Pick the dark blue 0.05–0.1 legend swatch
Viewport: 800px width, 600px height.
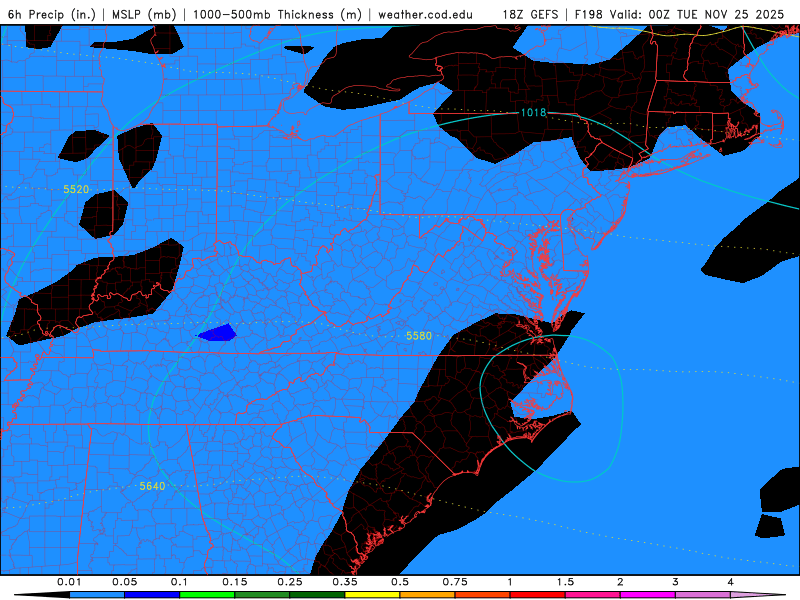(x=152, y=595)
